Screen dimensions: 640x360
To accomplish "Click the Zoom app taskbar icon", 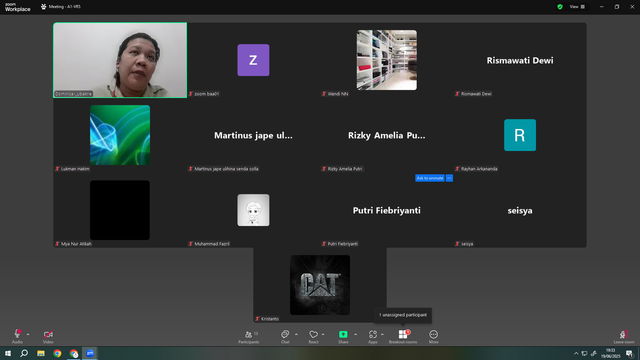I will pos(90,353).
